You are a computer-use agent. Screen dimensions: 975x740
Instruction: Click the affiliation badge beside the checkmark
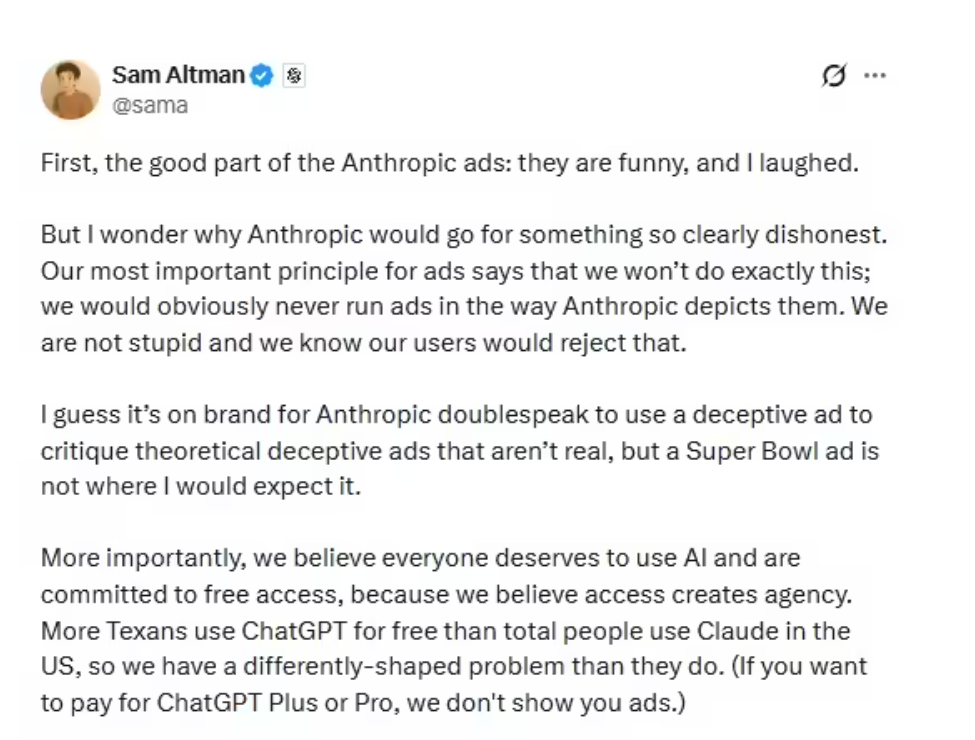tap(295, 74)
